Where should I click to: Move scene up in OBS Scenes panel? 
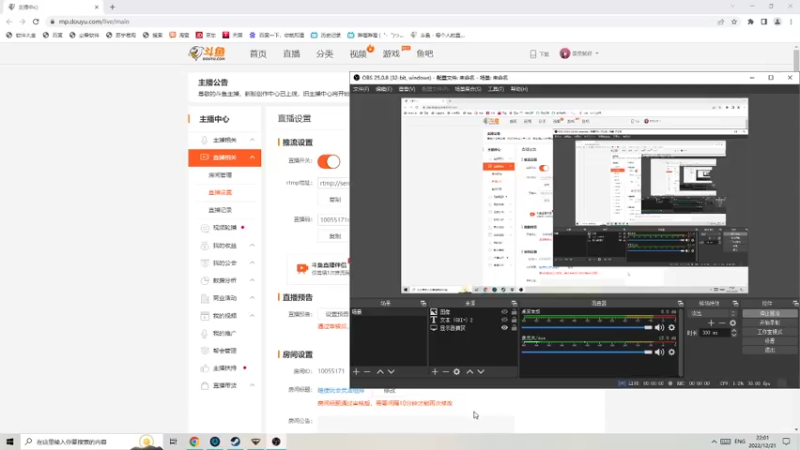tap(380, 371)
